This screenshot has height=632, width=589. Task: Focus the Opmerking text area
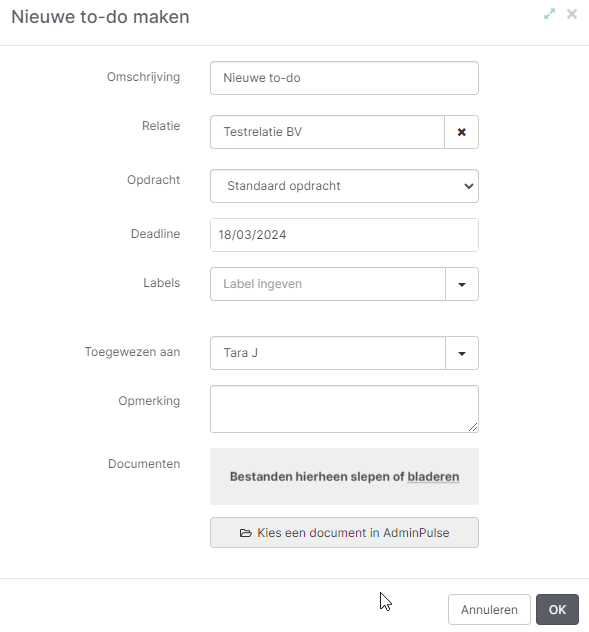[x=344, y=409]
